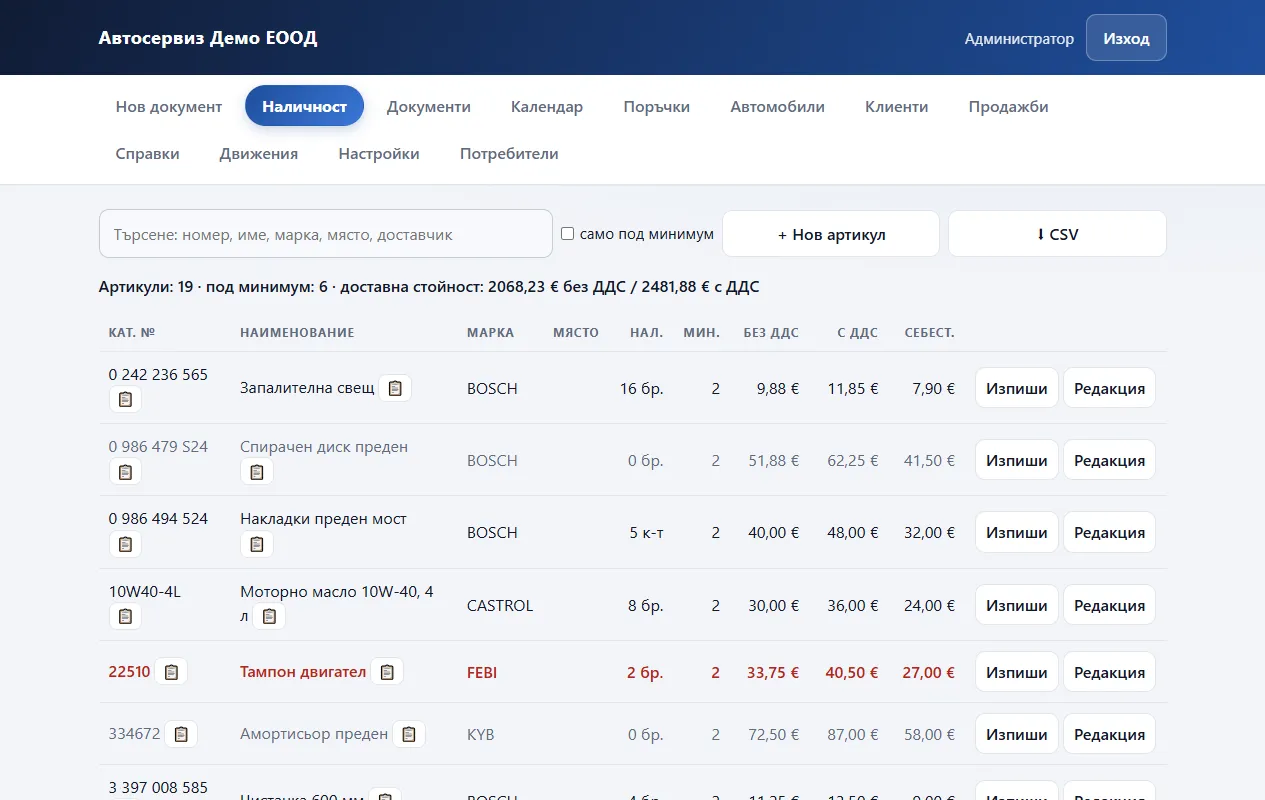Click the НАЛ. column header

[647, 332]
